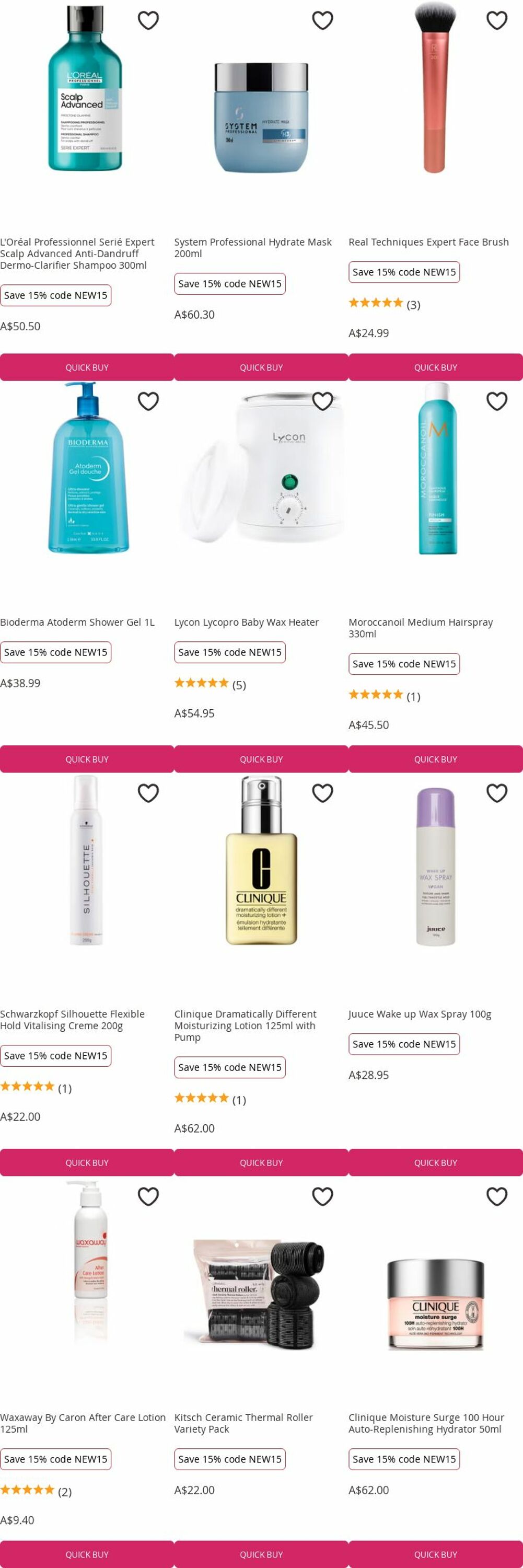Screen dimensions: 523x1568
Task: Toggle heart on Clinique Moisture Surge Hydrator
Action: coord(497,1197)
